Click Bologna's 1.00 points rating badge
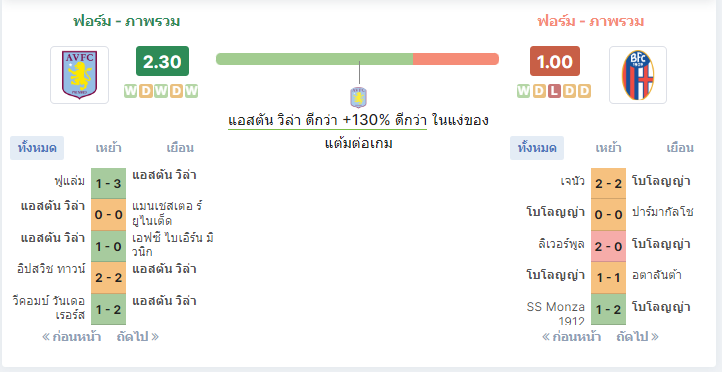The image size is (722, 372). (555, 61)
